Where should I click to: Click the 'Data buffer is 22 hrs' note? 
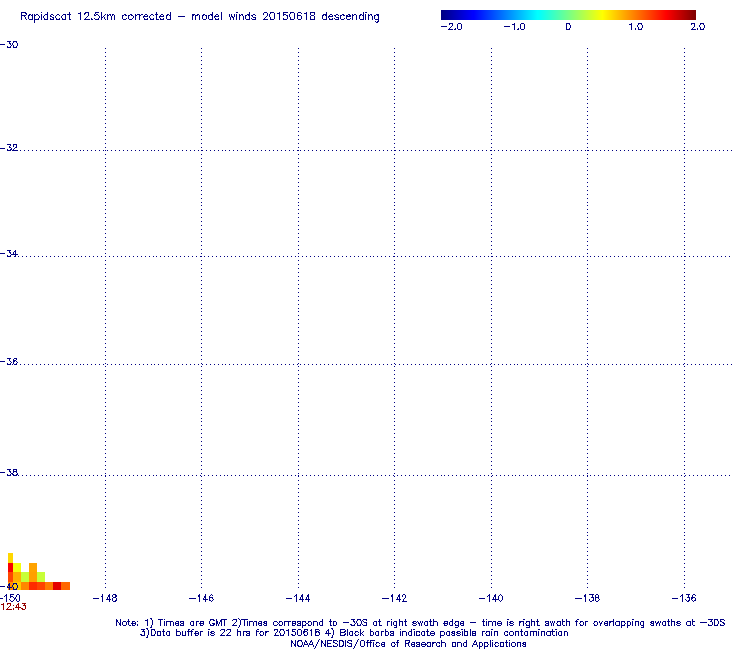[x=354, y=633]
